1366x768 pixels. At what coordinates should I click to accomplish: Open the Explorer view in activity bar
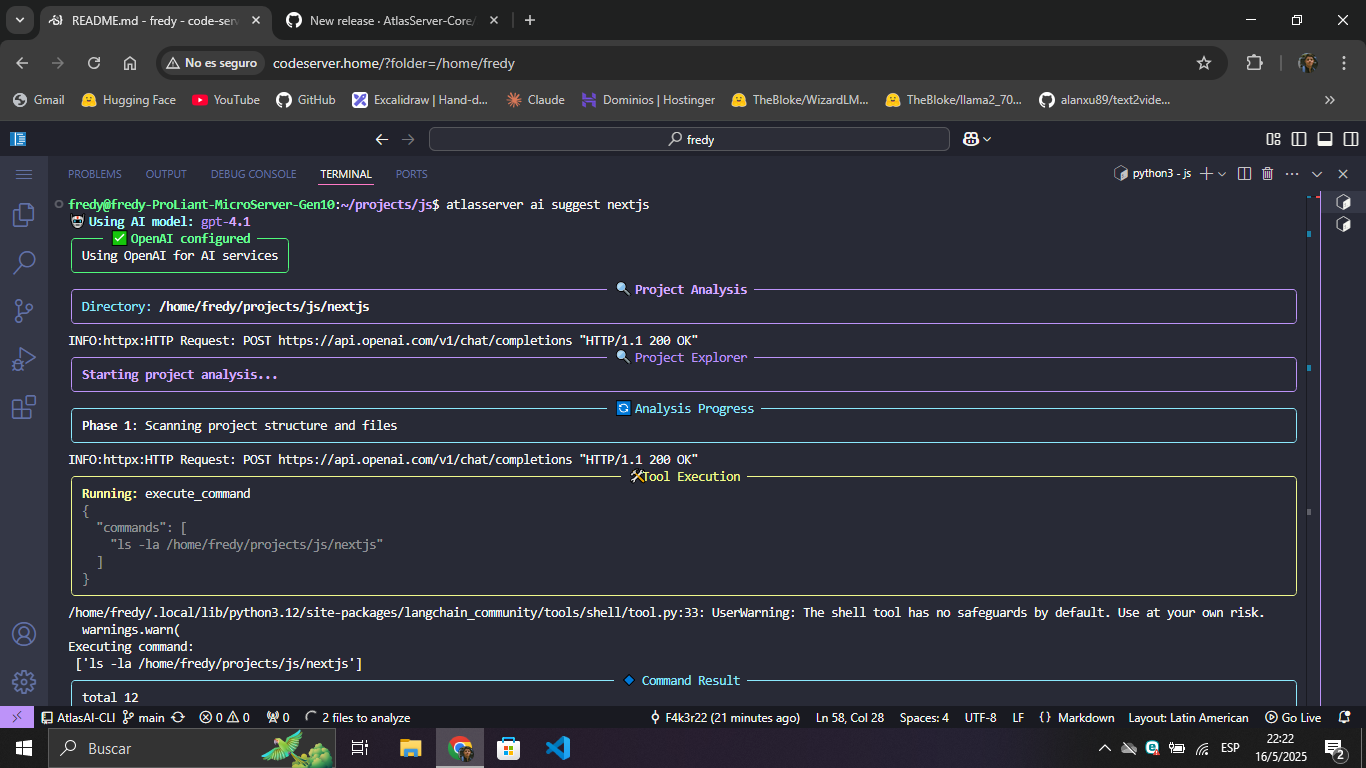[x=23, y=215]
